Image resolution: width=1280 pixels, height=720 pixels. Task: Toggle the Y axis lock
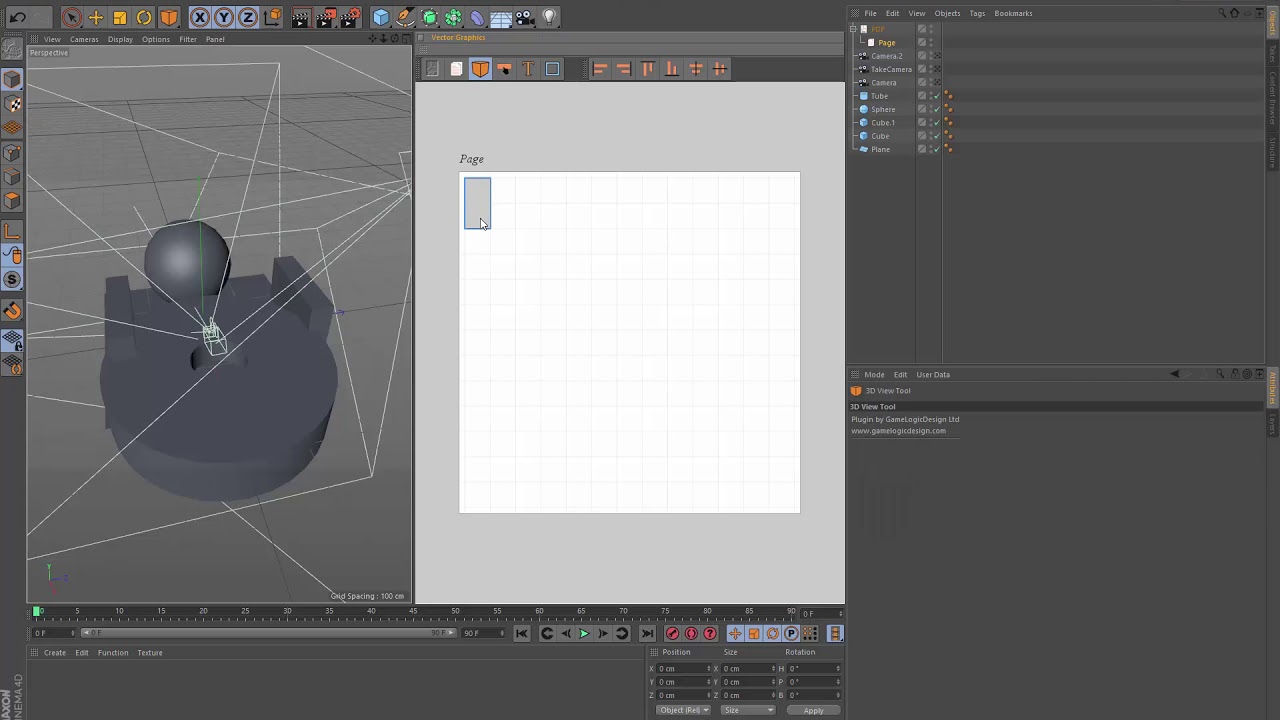point(224,17)
